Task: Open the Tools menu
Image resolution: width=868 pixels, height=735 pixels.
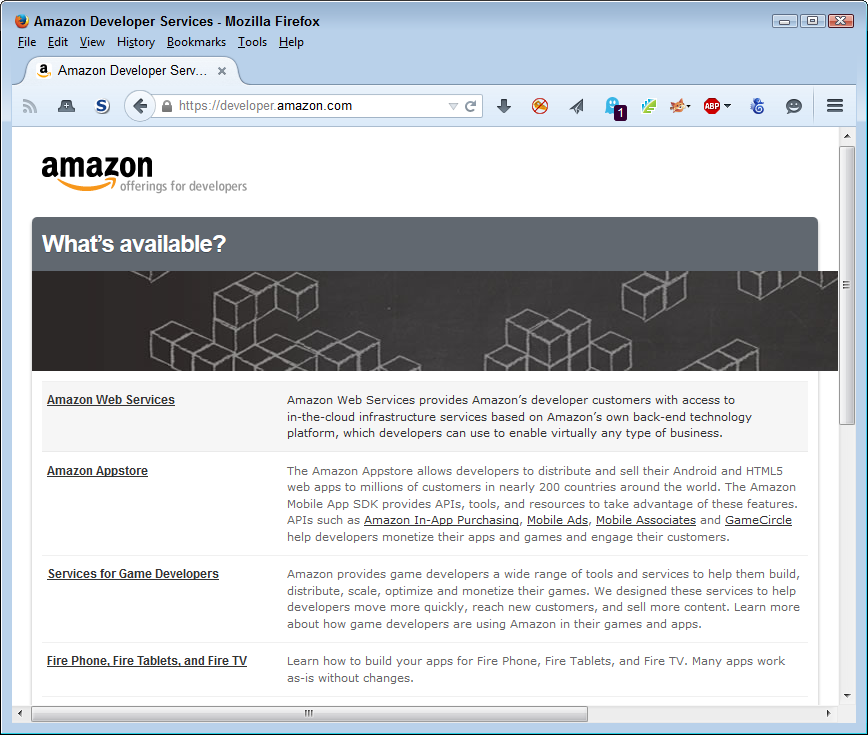Action: click(252, 42)
